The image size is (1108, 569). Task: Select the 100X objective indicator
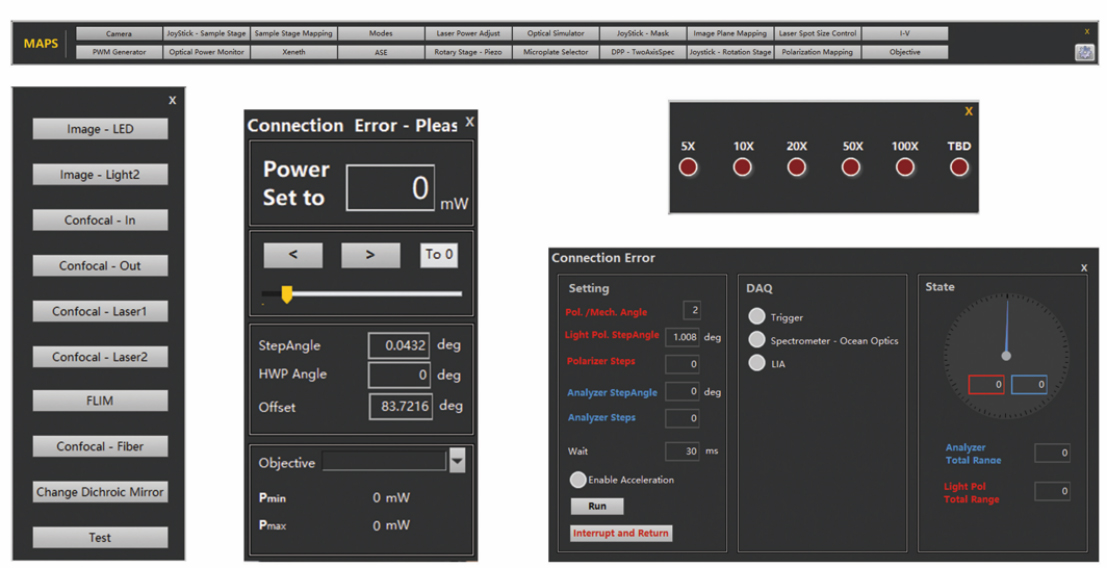905,168
